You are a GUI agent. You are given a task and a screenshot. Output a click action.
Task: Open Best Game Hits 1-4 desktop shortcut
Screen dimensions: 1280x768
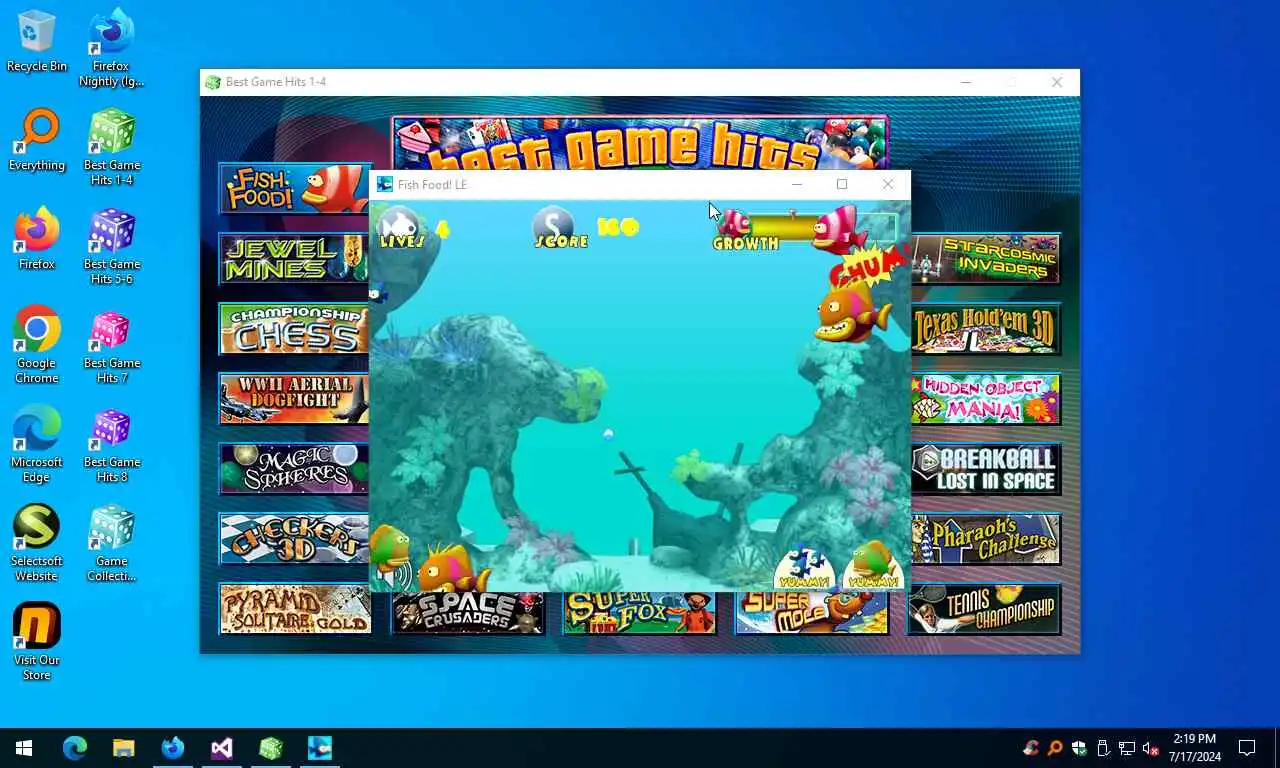point(112,147)
